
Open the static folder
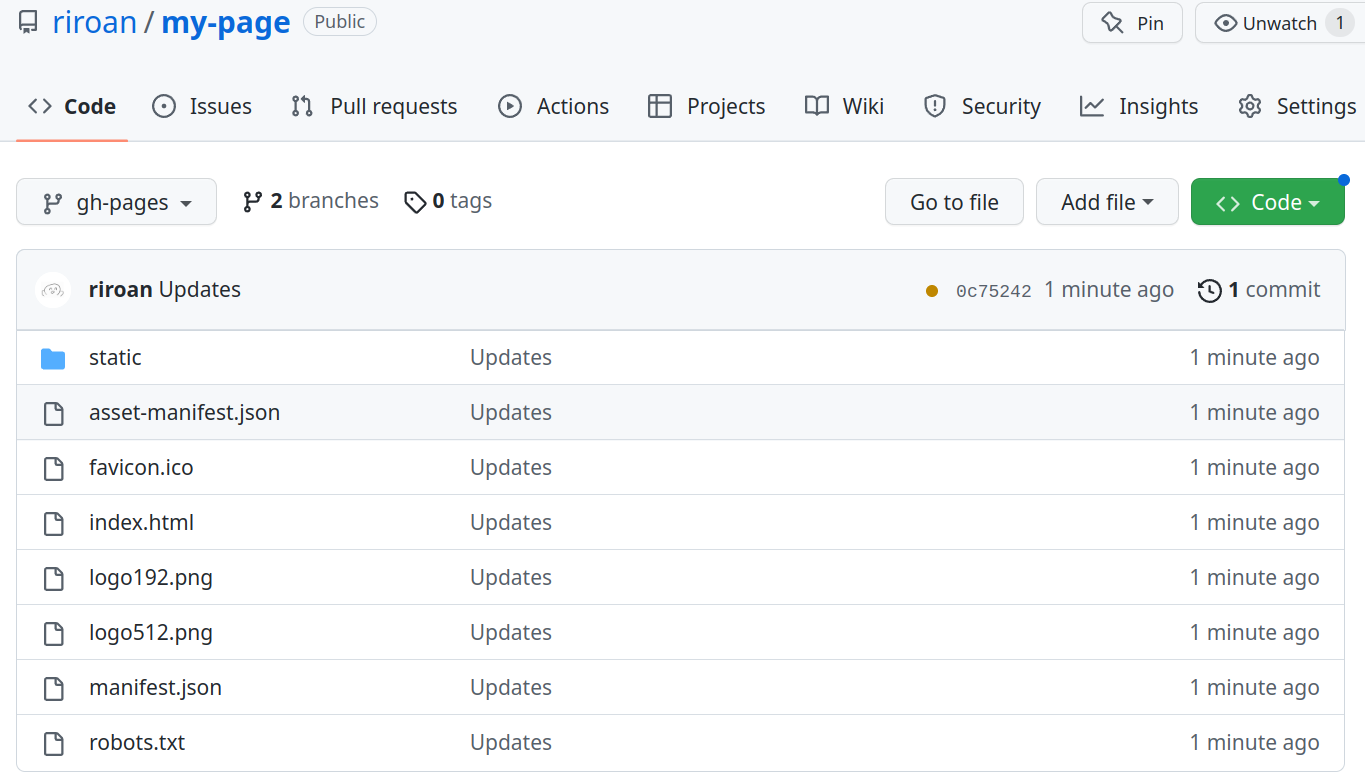[x=115, y=357]
